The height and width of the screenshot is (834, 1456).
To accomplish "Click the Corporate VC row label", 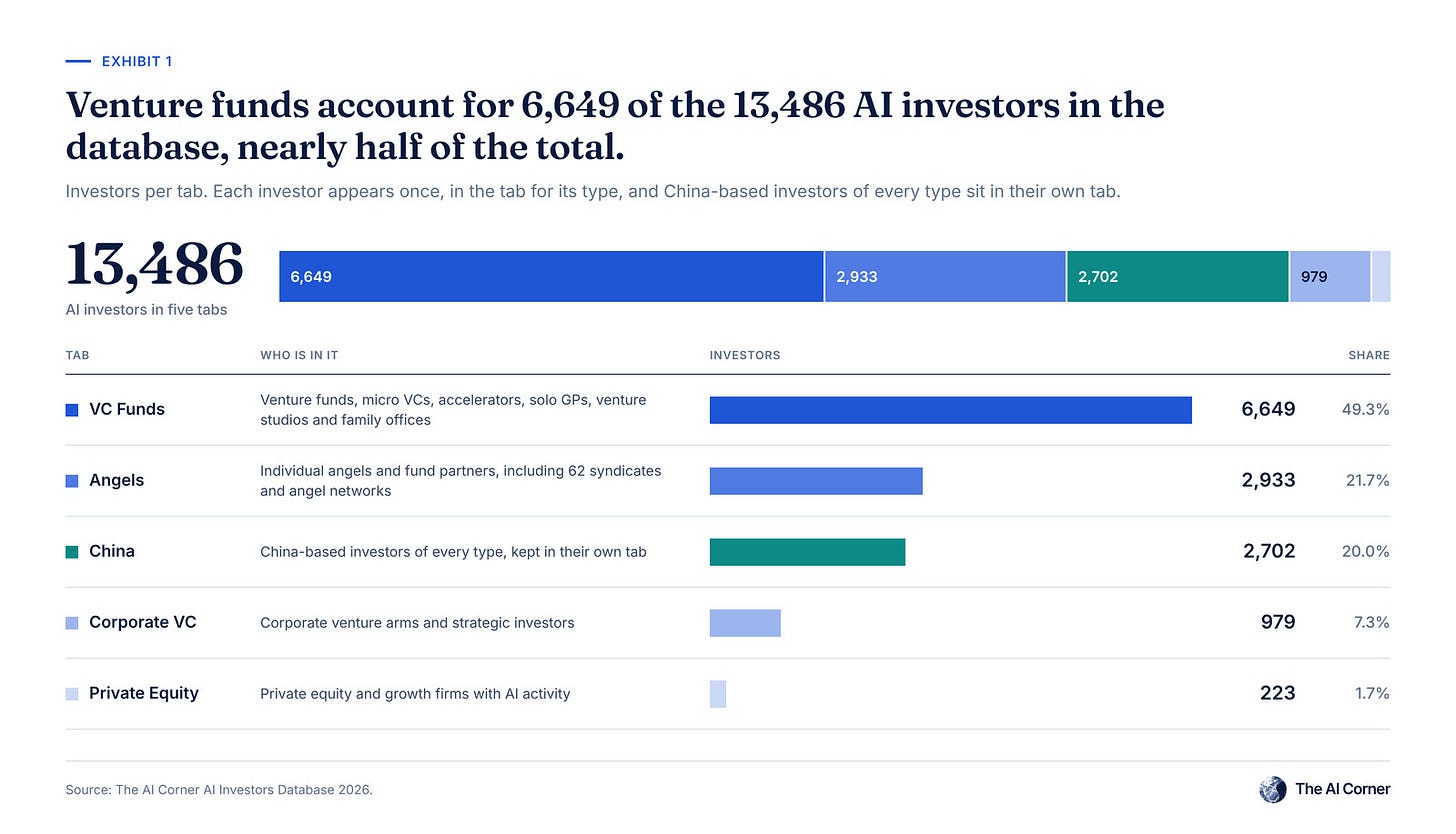I will (143, 622).
